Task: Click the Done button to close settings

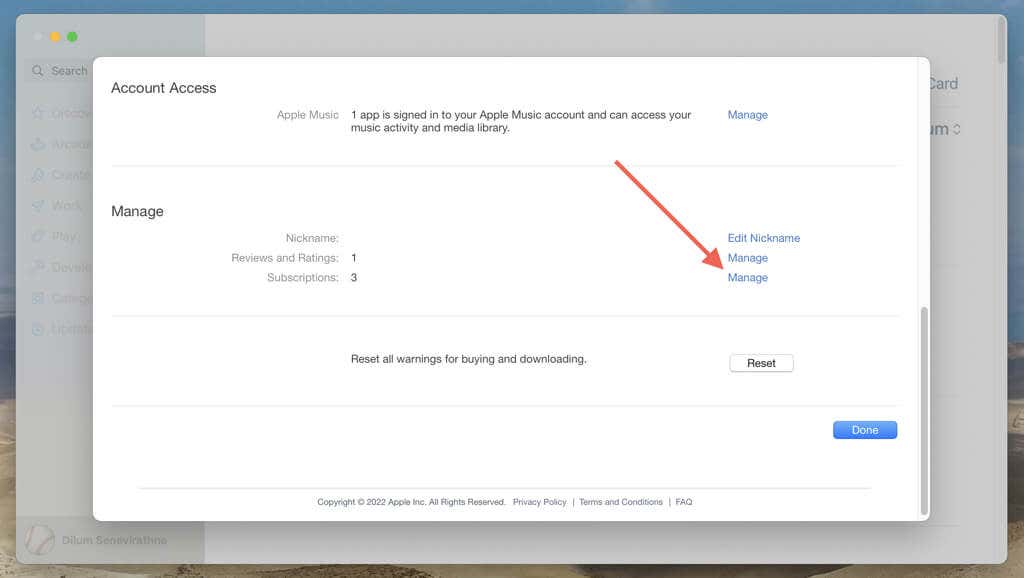Action: tap(864, 429)
